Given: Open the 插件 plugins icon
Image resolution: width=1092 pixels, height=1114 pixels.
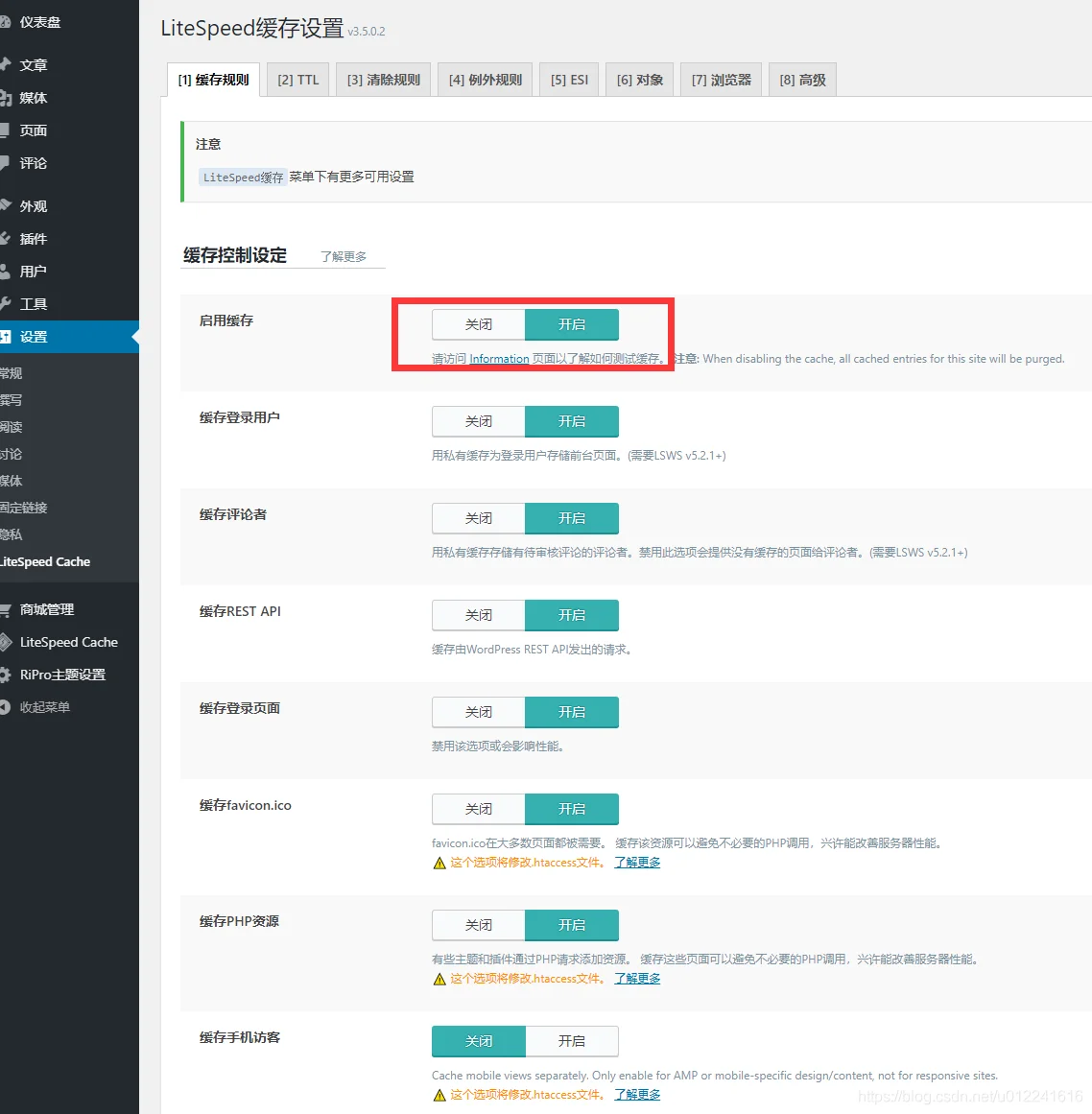Looking at the screenshot, I should point(34,238).
